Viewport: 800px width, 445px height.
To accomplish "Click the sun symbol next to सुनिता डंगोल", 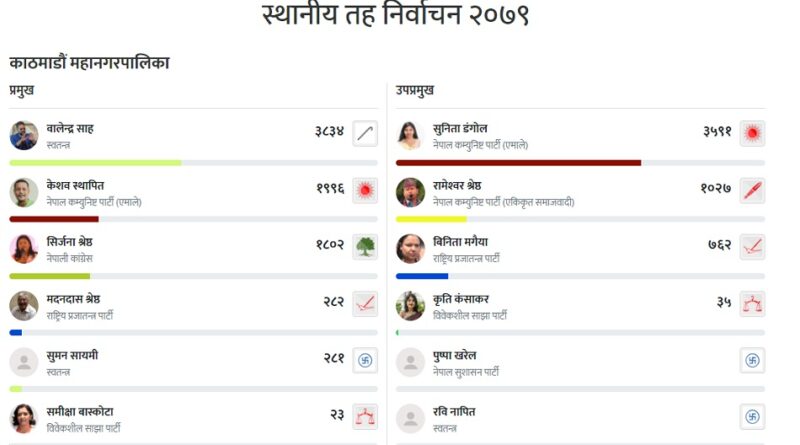I will pos(752,134).
